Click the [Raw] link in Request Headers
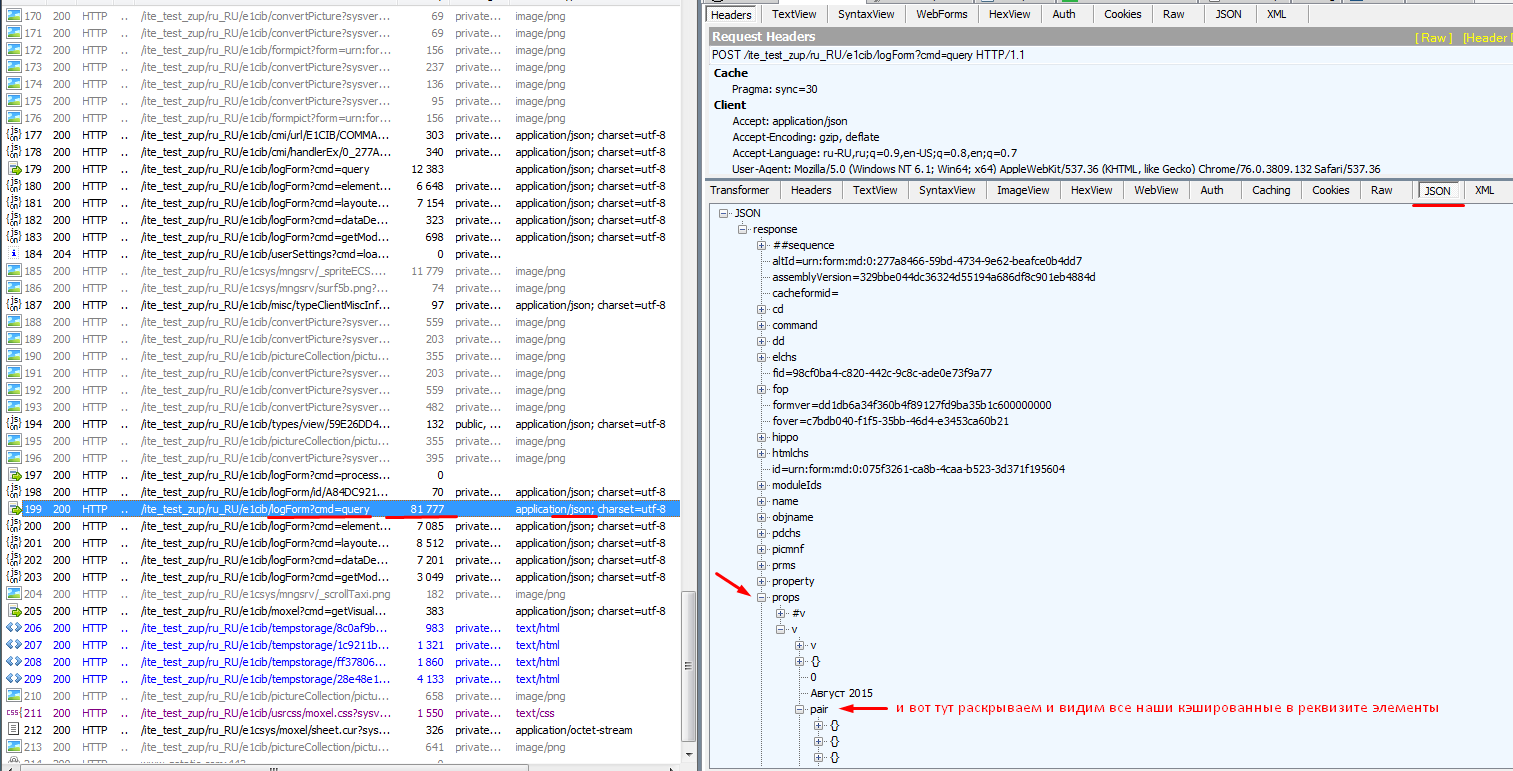The height and width of the screenshot is (771, 1513). [x=1433, y=37]
